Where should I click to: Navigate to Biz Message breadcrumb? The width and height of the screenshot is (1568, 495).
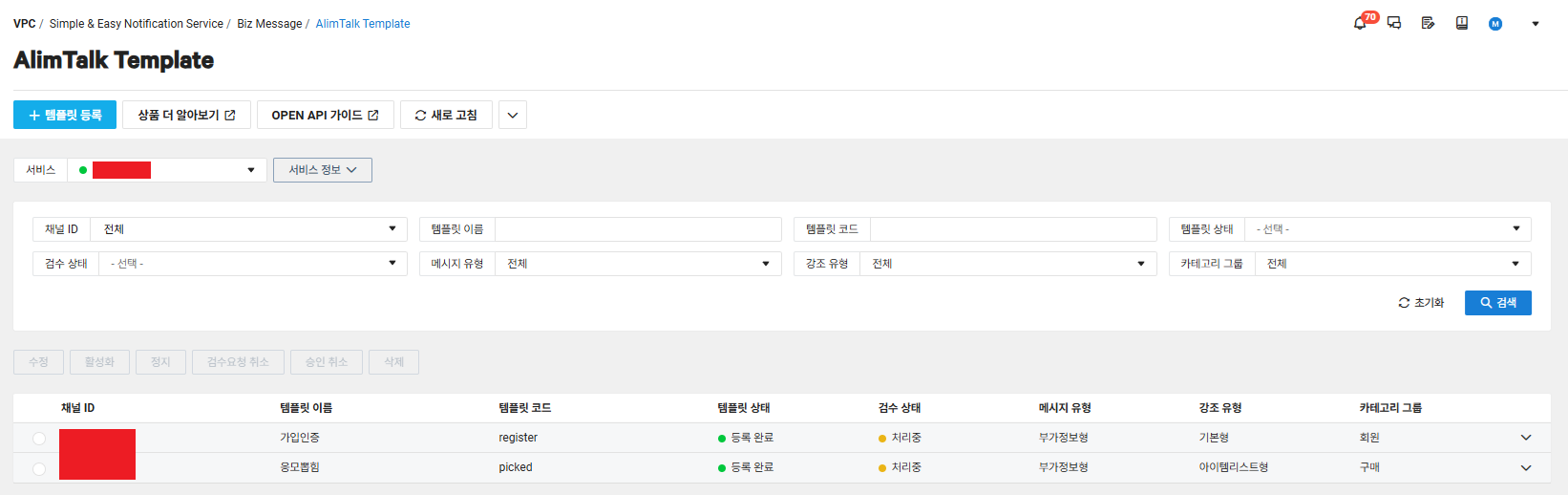pyautogui.click(x=269, y=24)
